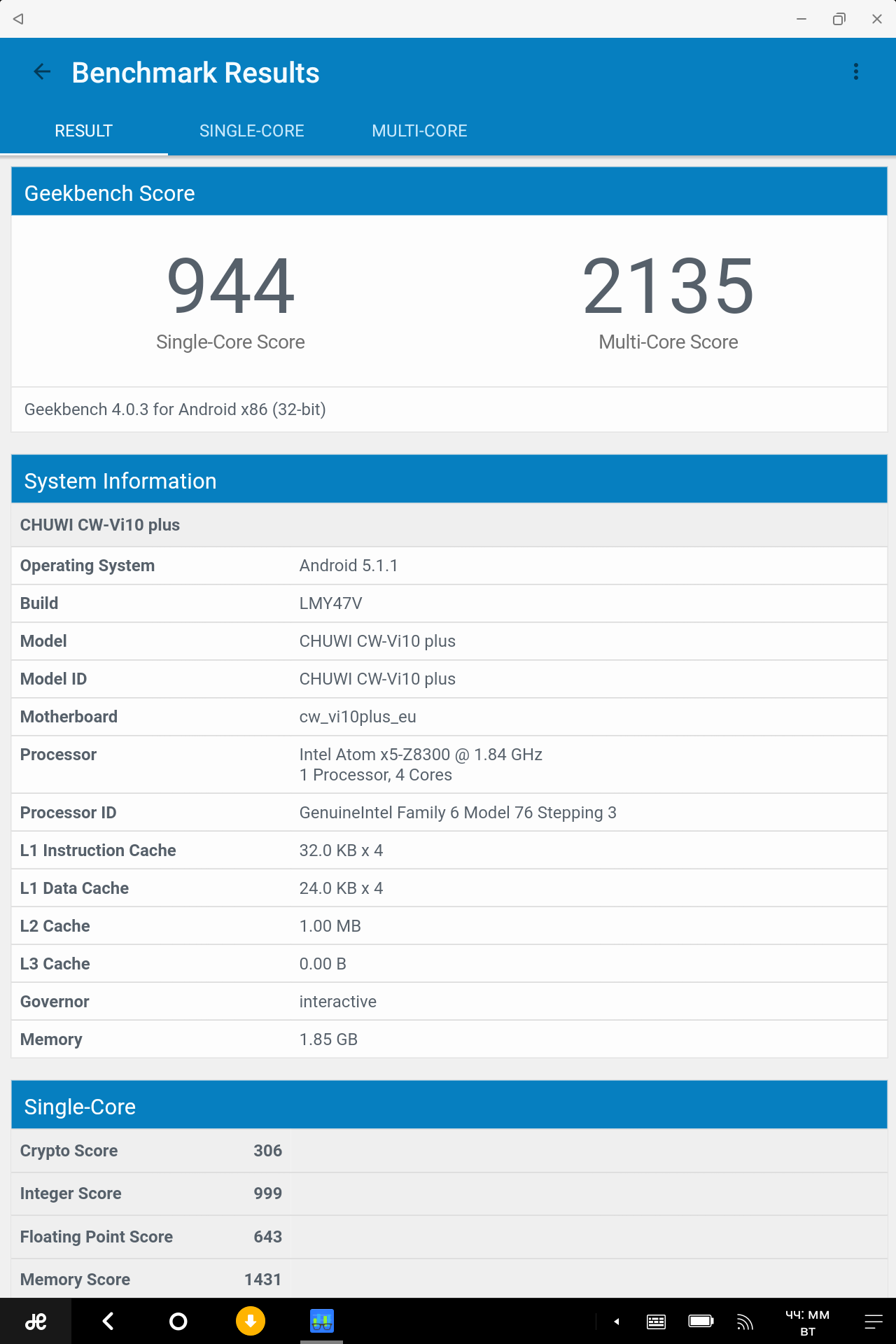Click the Memory Score 1431 row
Screen dimensions: 896x1344
(x=449, y=1280)
